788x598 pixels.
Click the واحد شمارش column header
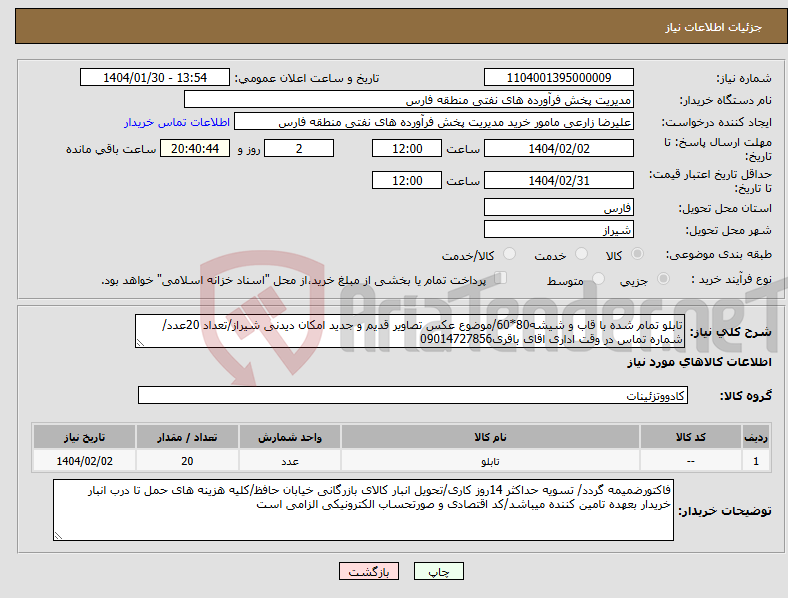click(290, 437)
